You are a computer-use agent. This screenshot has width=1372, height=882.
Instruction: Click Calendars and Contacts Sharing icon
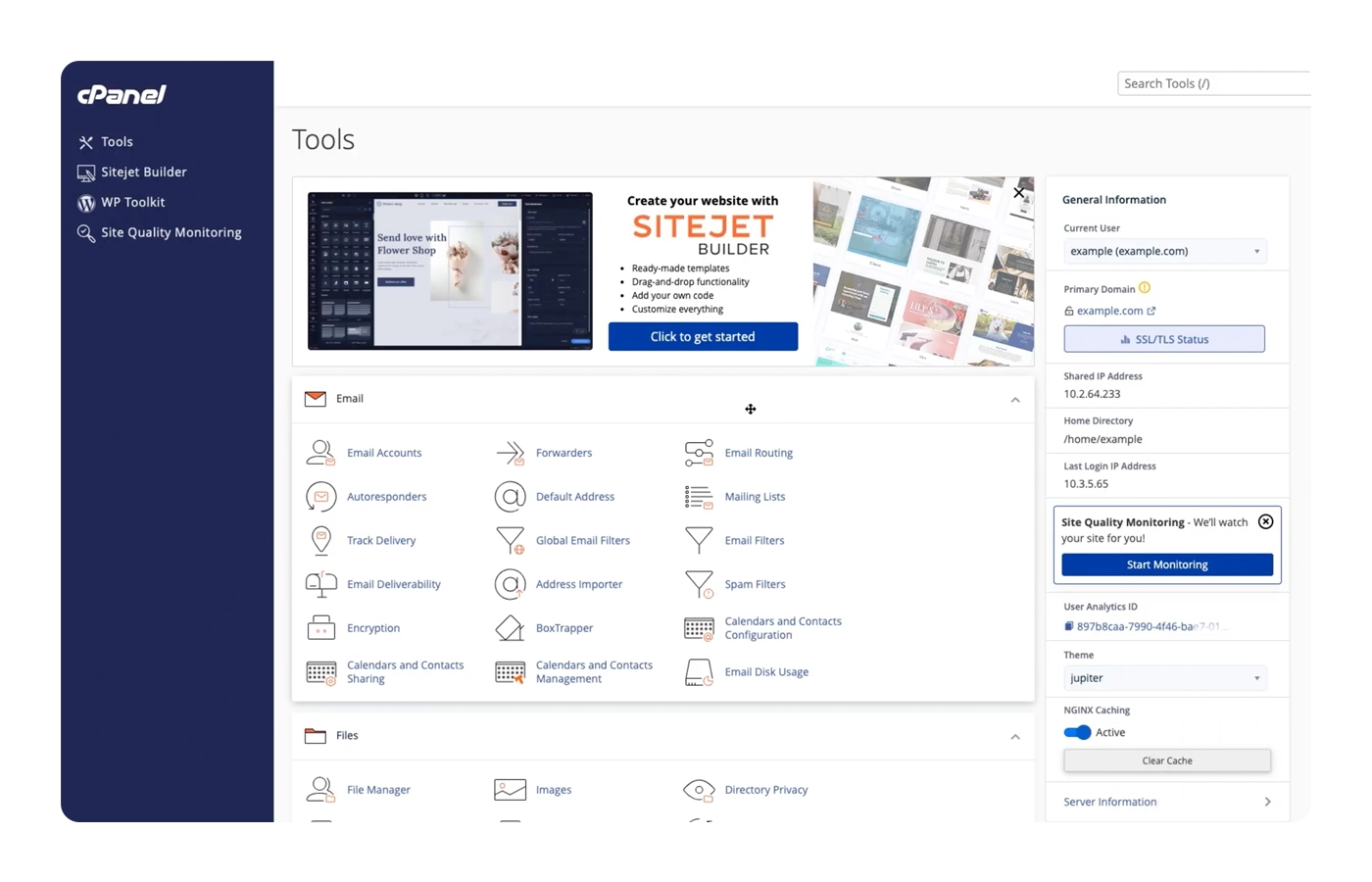pyautogui.click(x=320, y=672)
